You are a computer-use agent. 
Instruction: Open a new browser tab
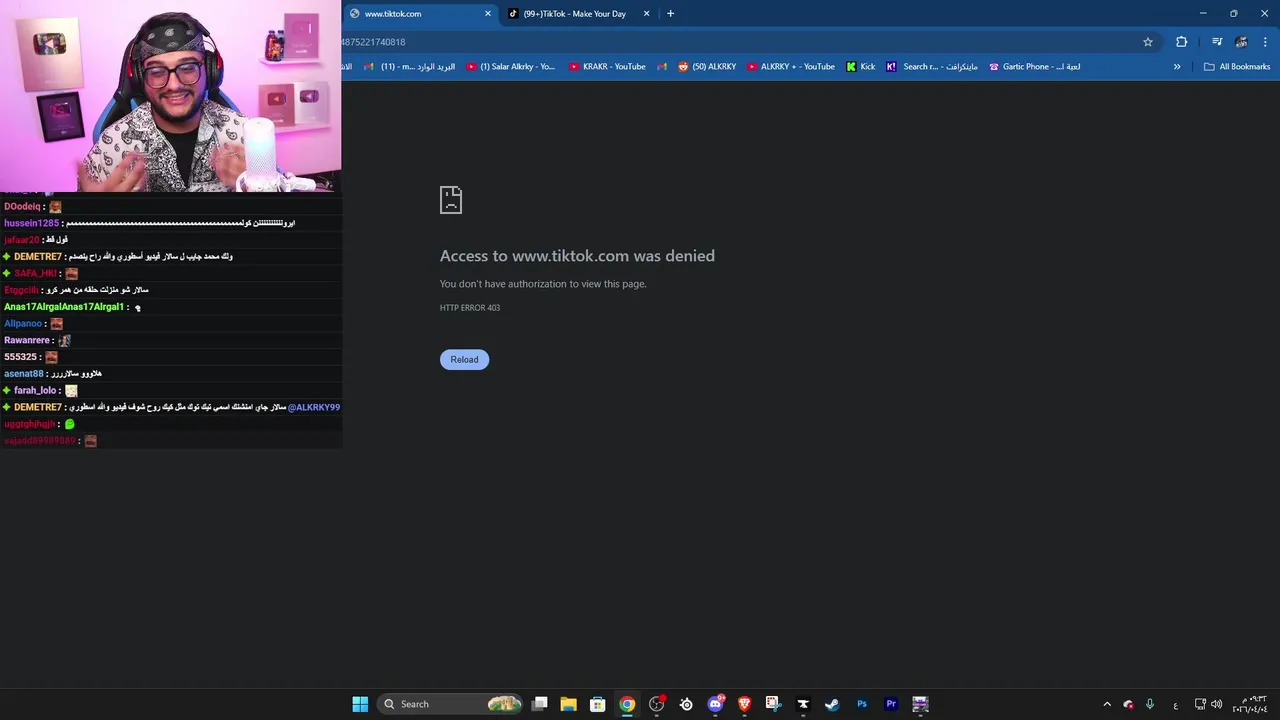670,14
